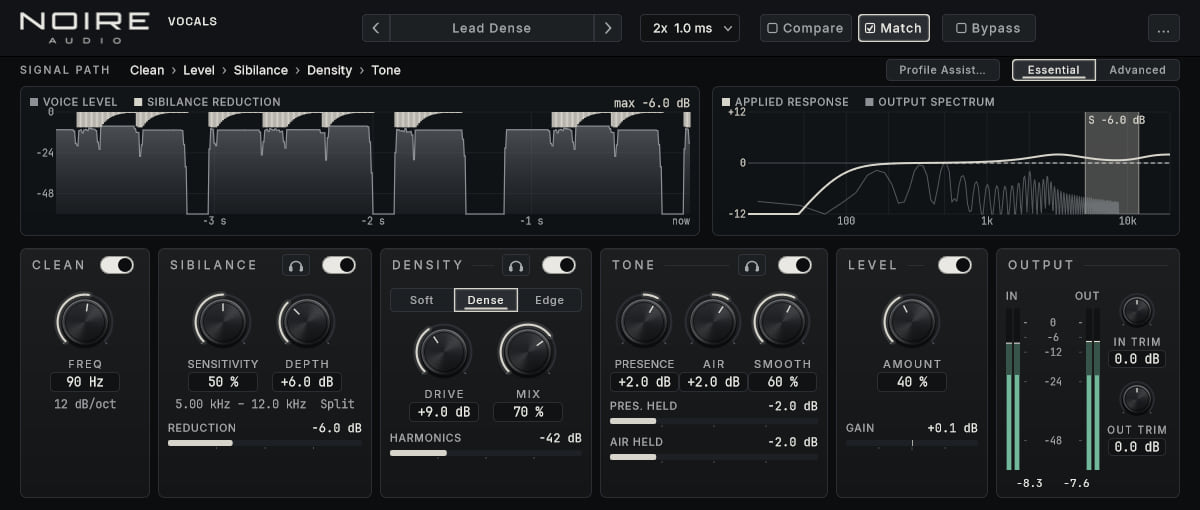The image size is (1200, 510).
Task: Click the Density DRIVE knob
Action: [x=443, y=351]
